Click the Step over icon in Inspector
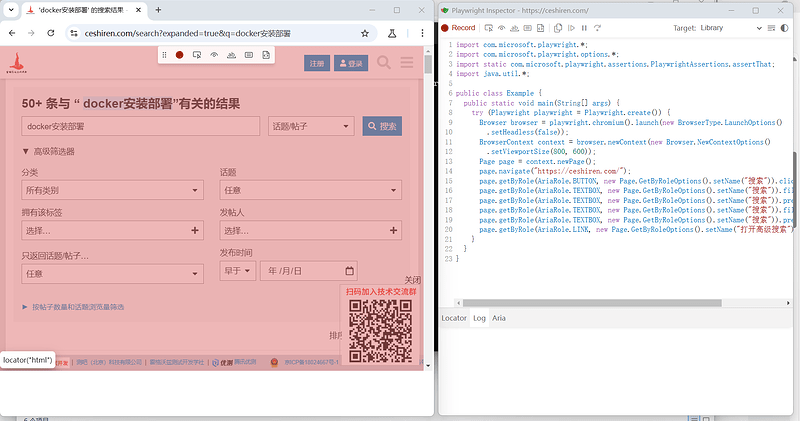The image size is (800, 421). 597,28
